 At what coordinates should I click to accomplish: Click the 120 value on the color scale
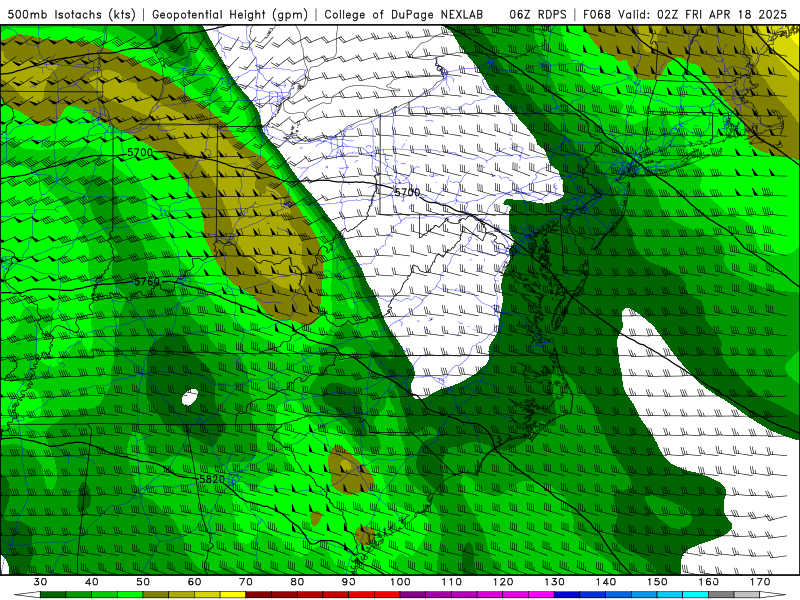coord(503,582)
